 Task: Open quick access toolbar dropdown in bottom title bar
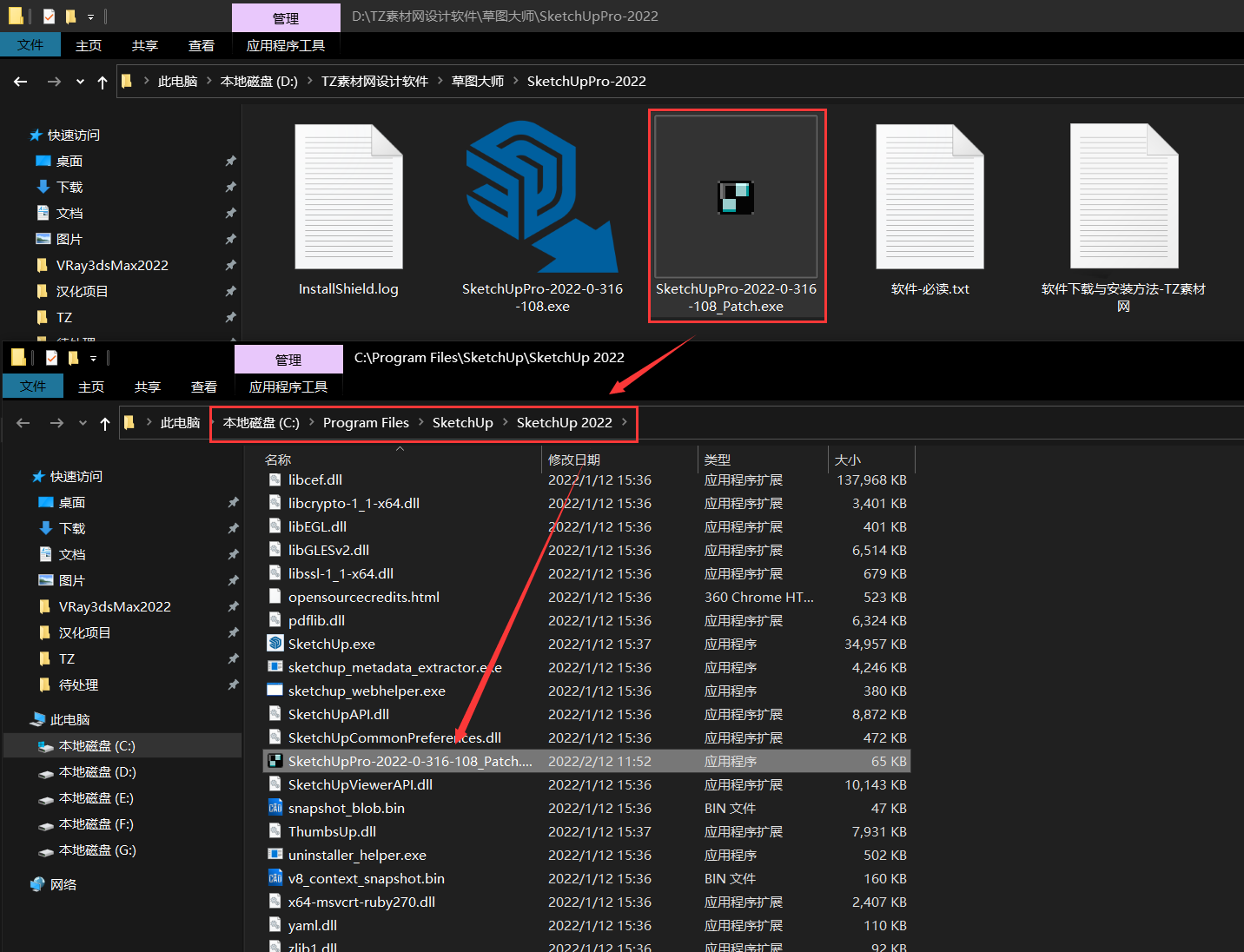(93, 358)
